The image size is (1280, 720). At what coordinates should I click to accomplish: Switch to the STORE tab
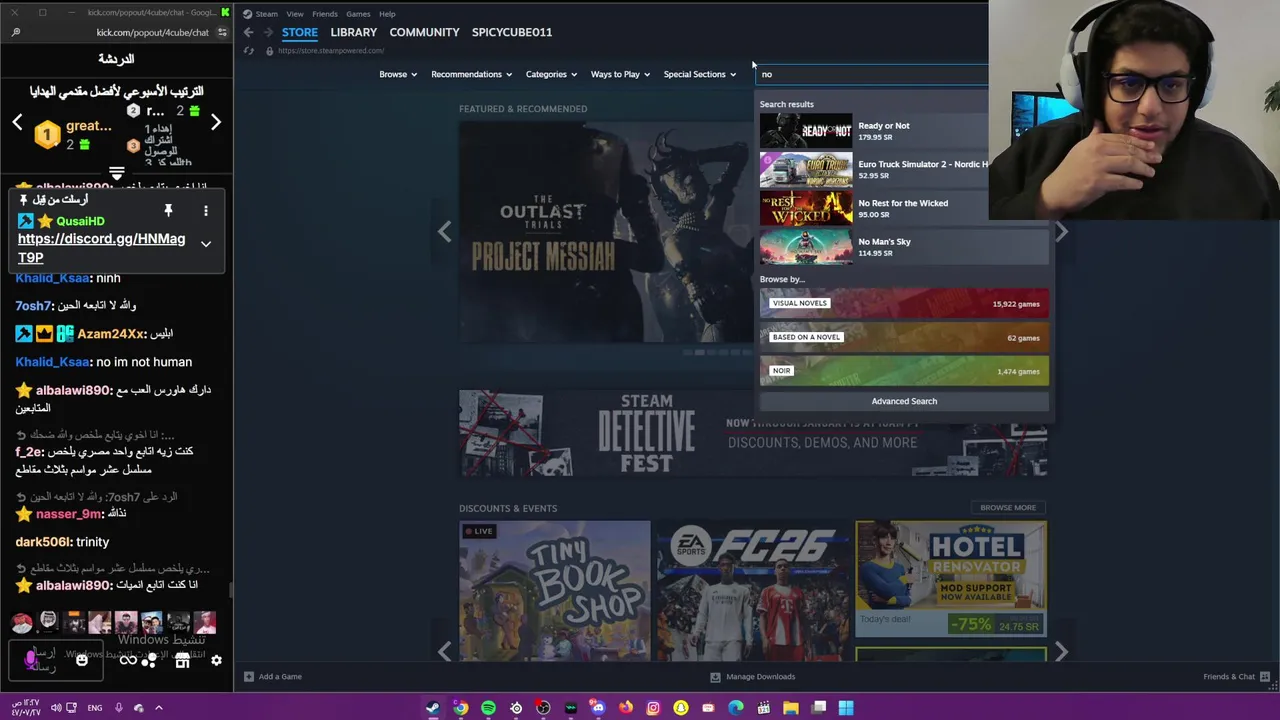299,32
